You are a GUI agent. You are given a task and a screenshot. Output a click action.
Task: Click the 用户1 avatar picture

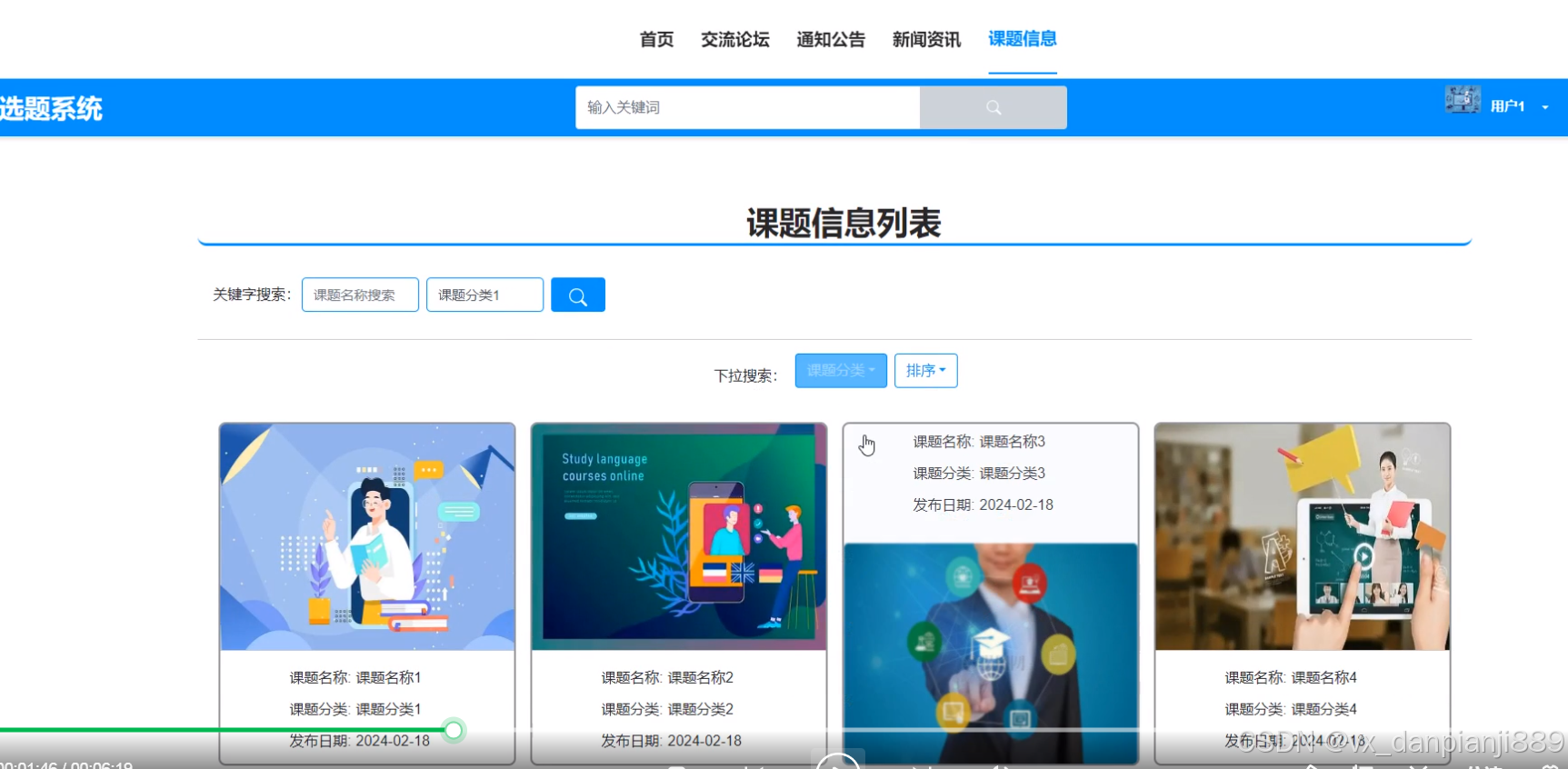[1463, 99]
